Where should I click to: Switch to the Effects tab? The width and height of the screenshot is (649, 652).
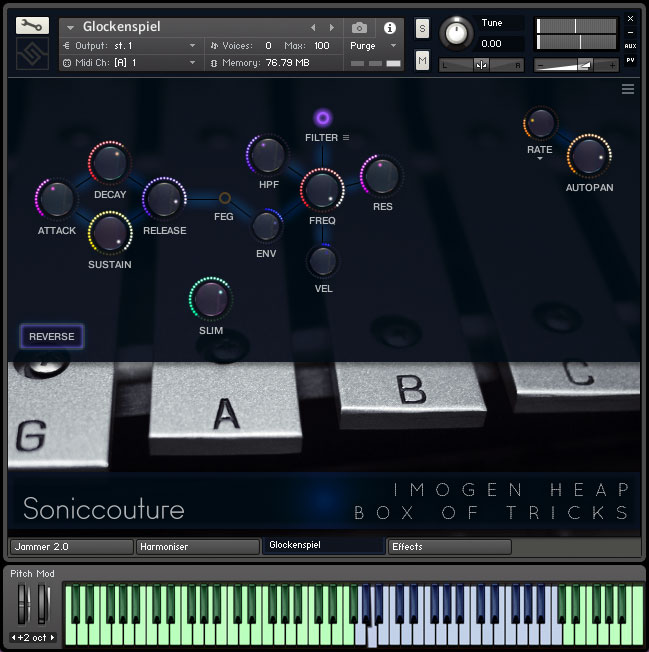[449, 546]
